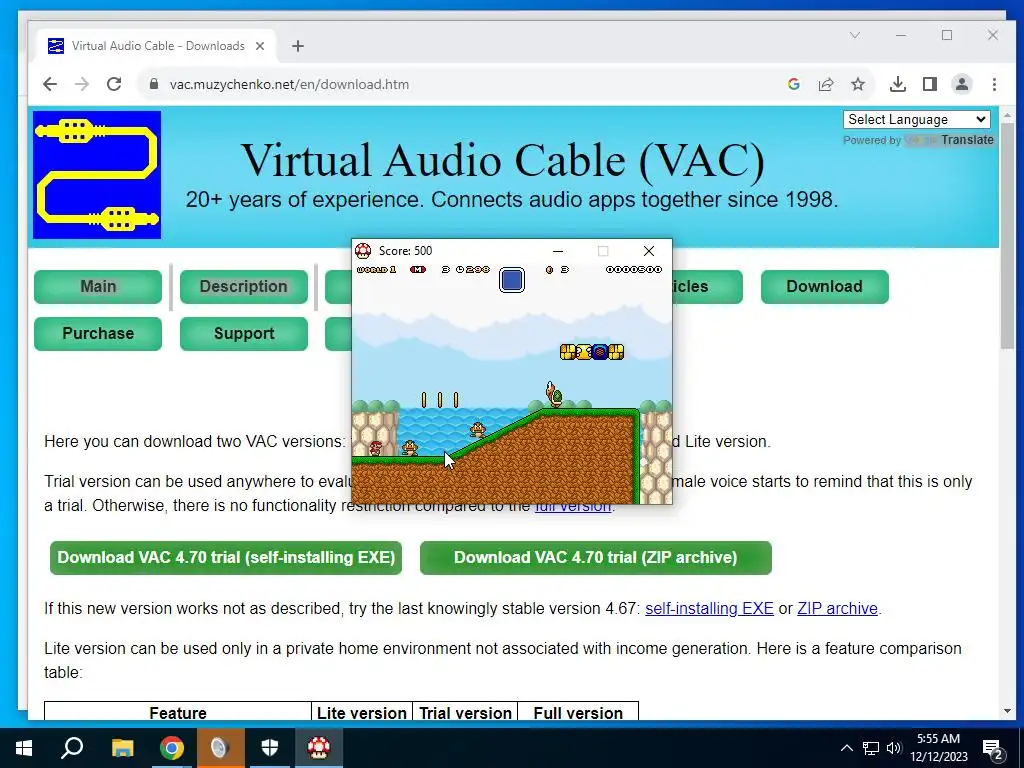
Task: Click Windows Security shield taskbar icon
Action: coord(270,748)
